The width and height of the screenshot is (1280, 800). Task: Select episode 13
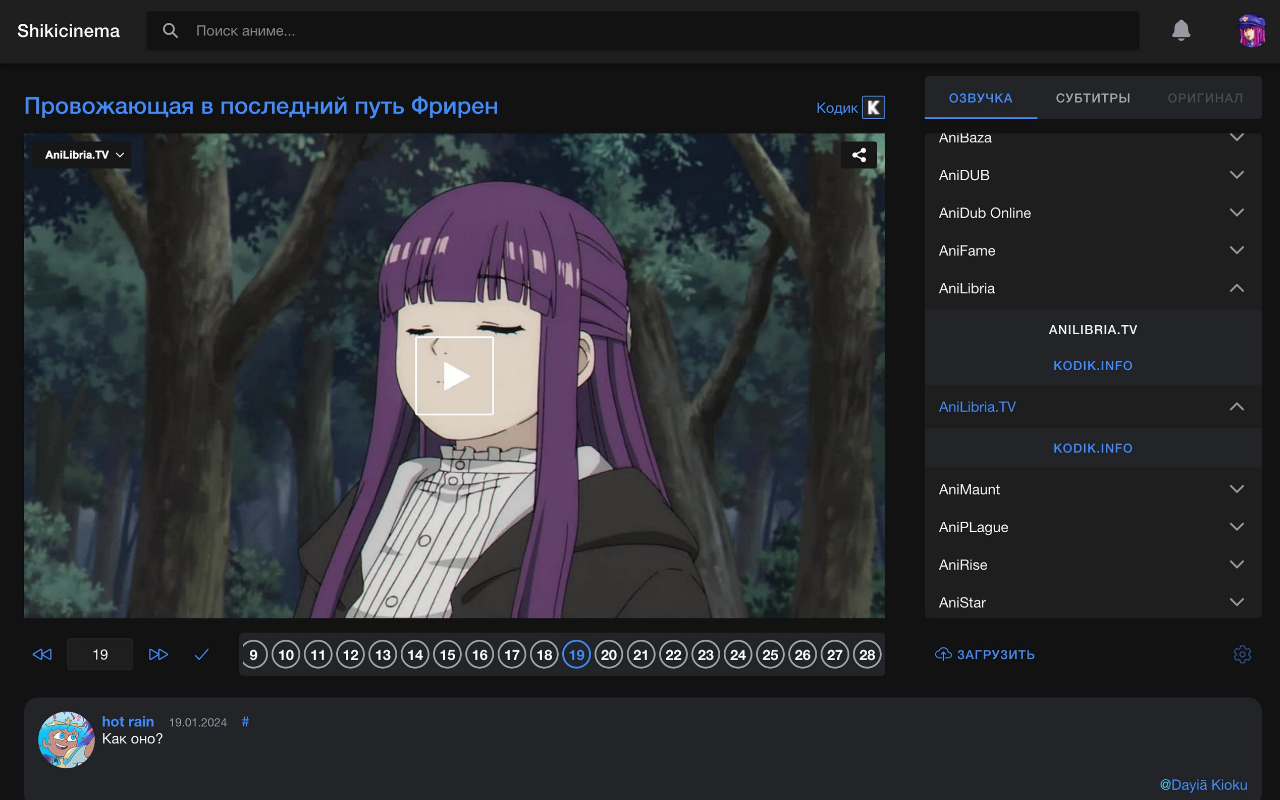tap(382, 655)
